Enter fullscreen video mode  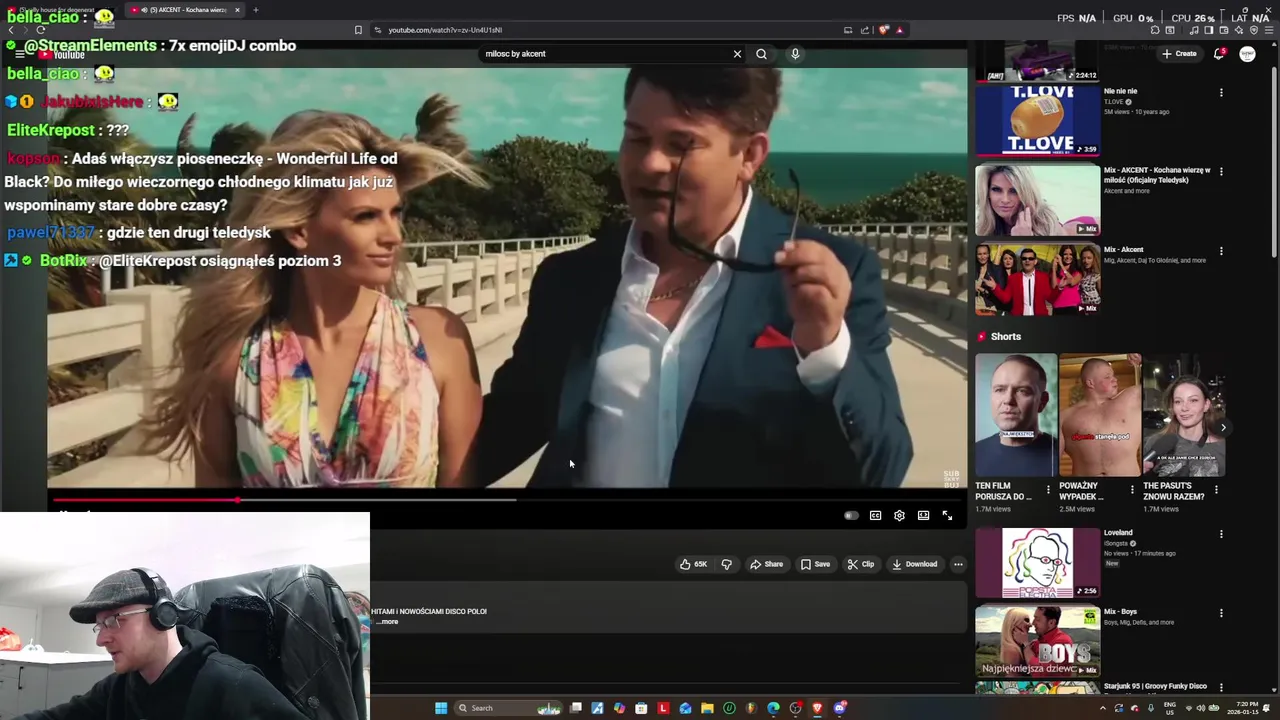click(947, 516)
